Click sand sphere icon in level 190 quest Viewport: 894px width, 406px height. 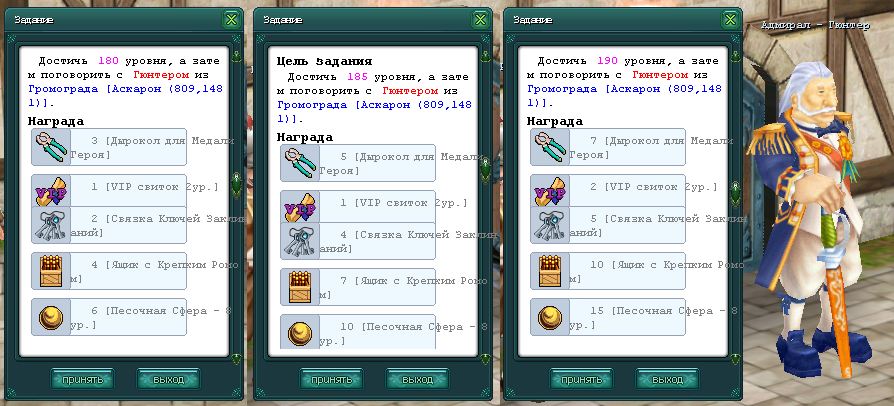click(550, 316)
